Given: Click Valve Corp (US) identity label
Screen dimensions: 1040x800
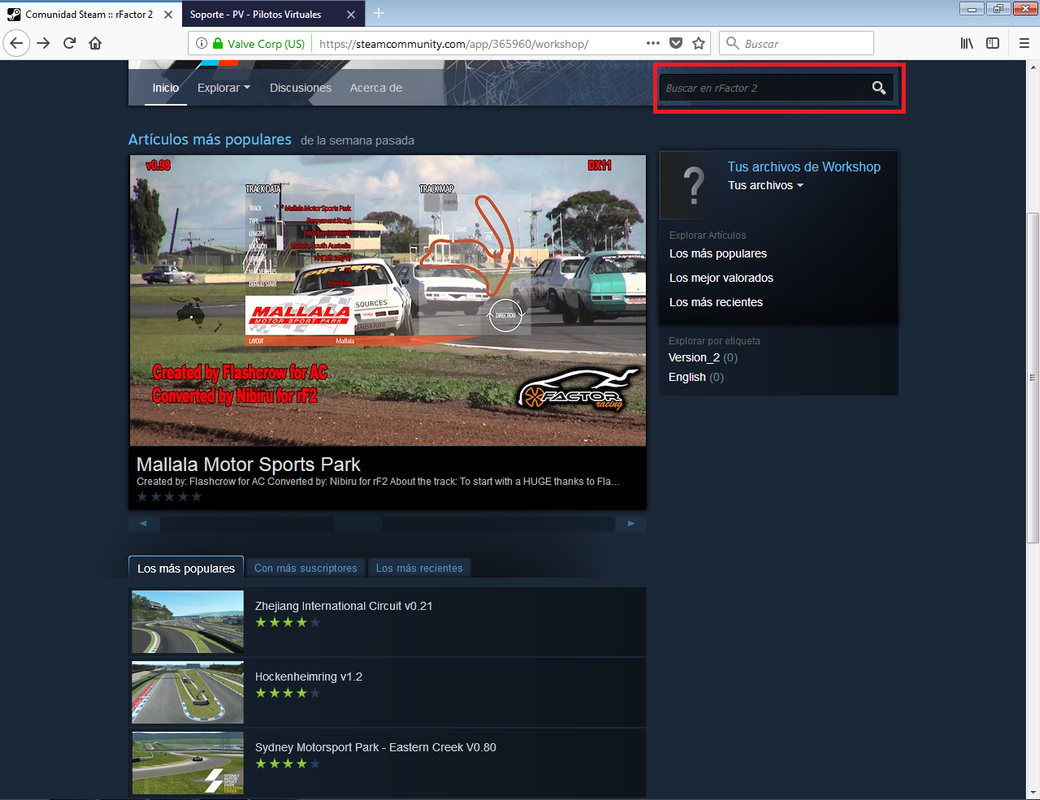Looking at the screenshot, I should (266, 44).
